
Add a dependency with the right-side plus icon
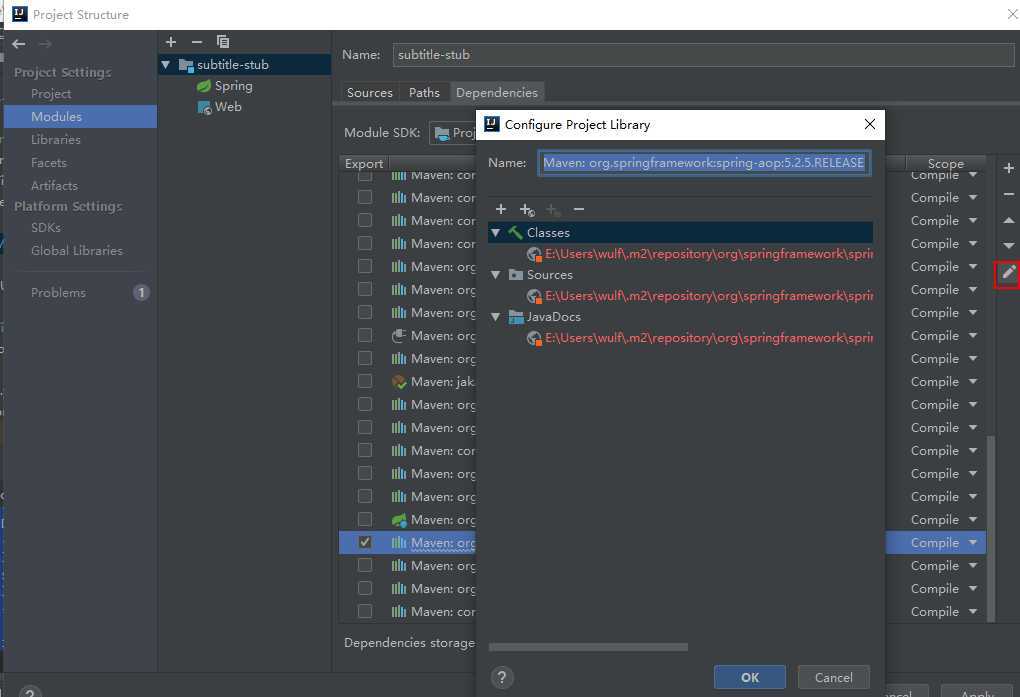tap(1008, 168)
